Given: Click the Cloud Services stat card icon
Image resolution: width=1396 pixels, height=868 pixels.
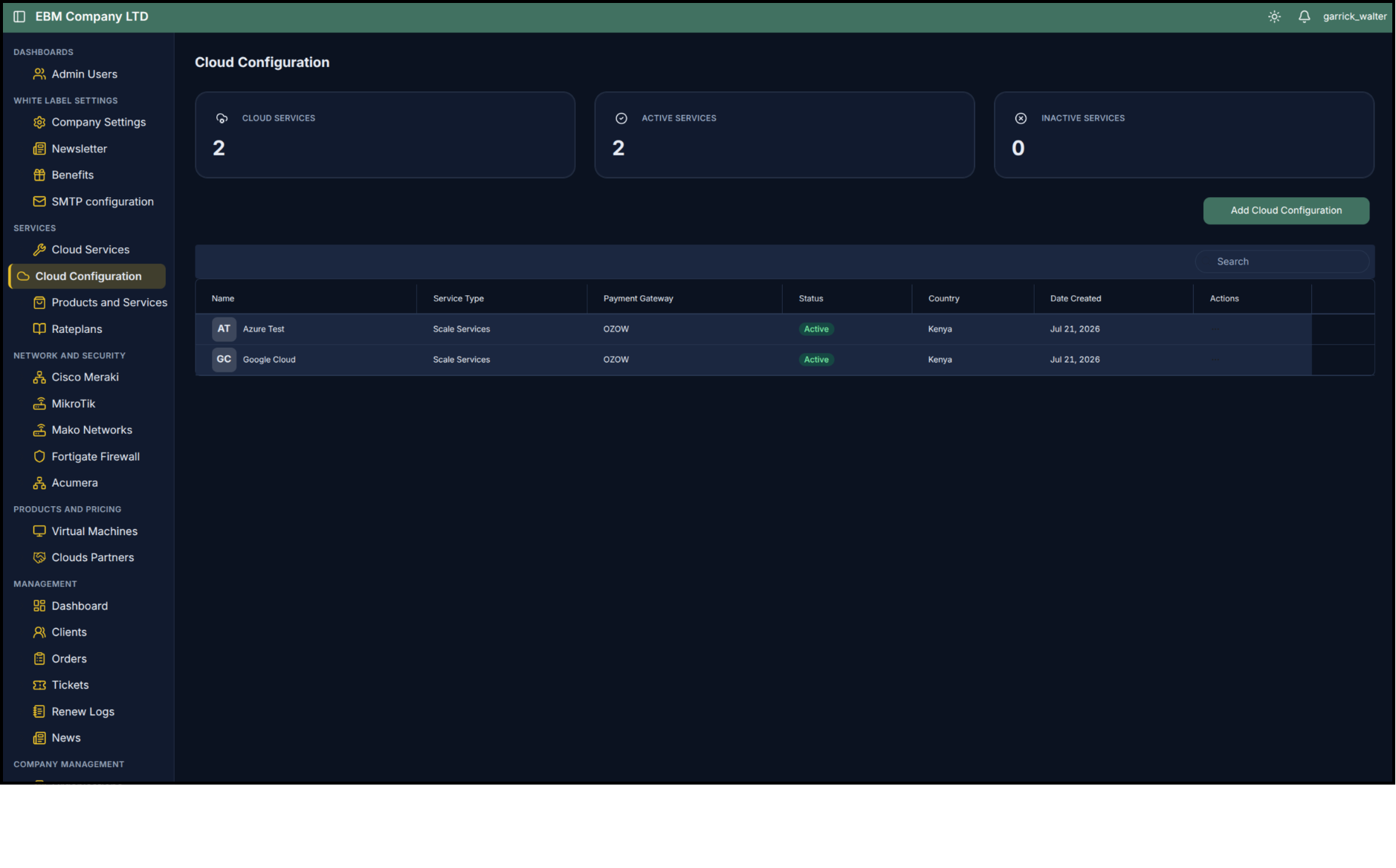Looking at the screenshot, I should coord(222,118).
